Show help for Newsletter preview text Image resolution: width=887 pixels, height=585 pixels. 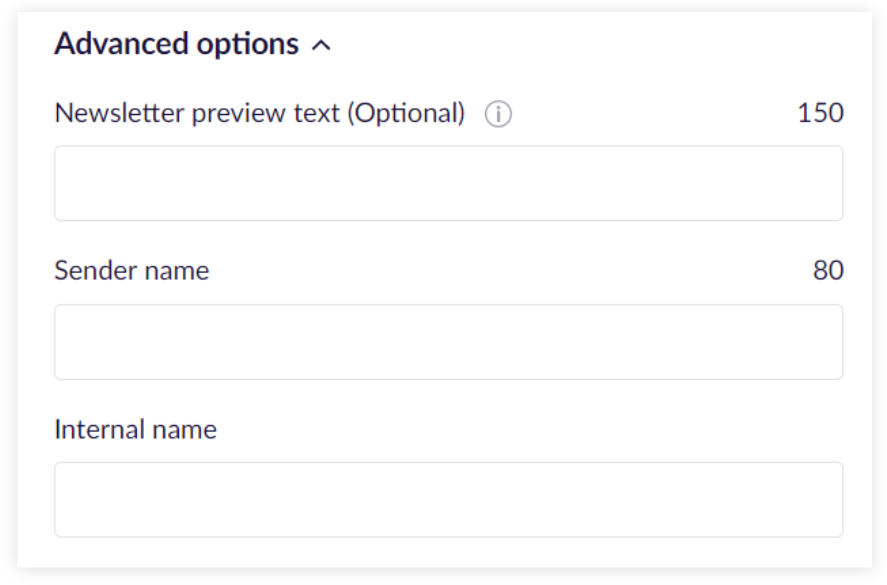[x=498, y=114]
